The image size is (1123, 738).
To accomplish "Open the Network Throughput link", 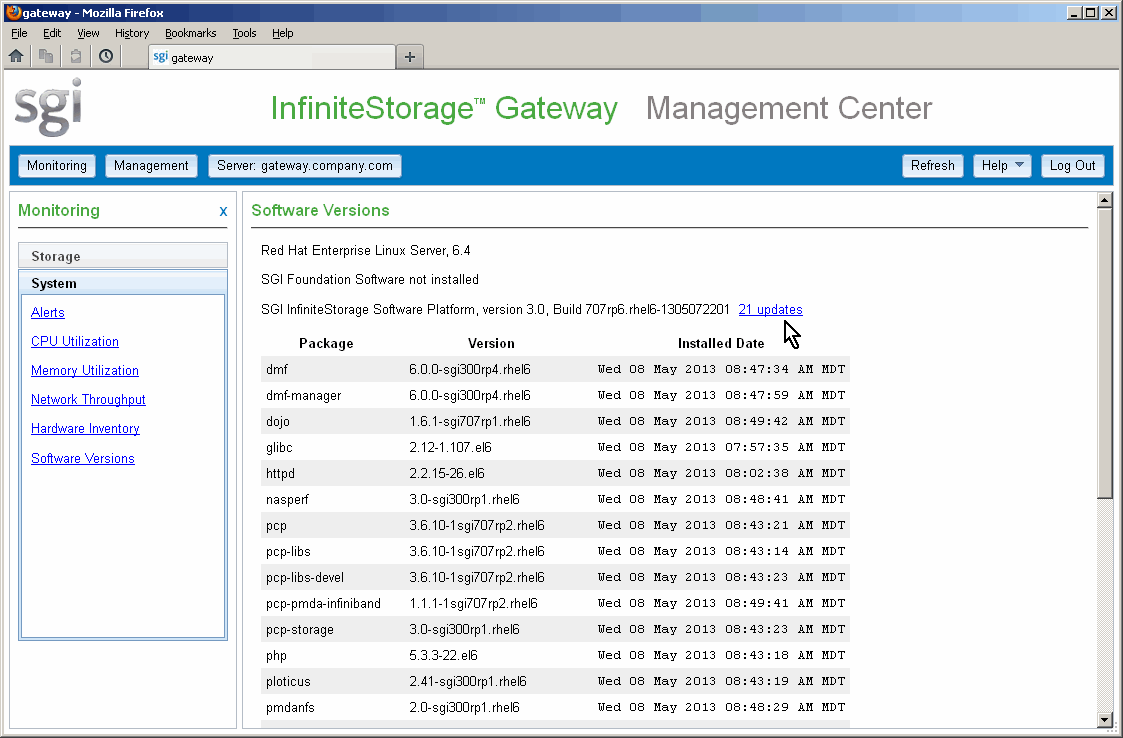I will point(88,400).
